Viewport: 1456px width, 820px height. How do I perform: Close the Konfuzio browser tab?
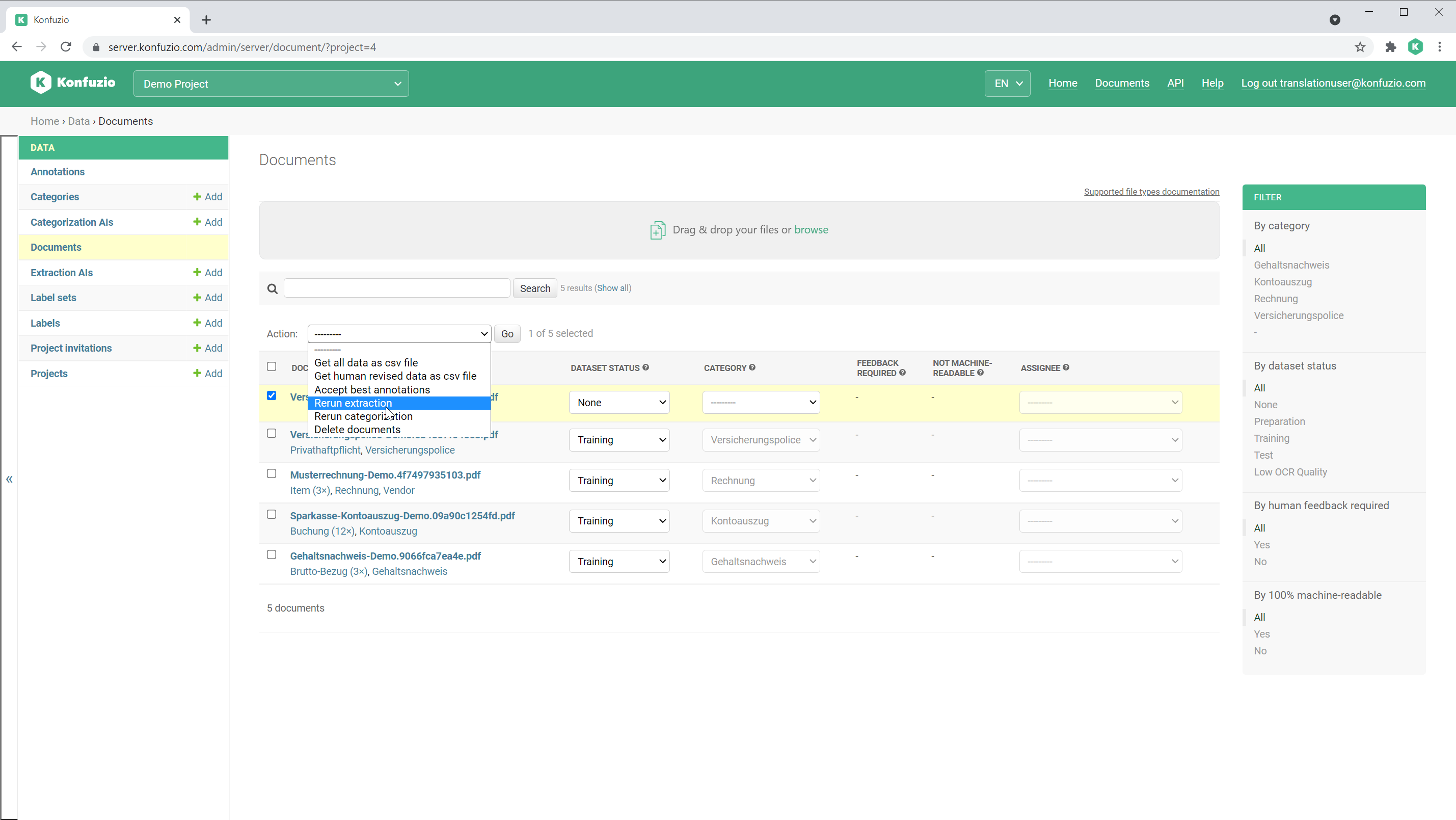177,20
